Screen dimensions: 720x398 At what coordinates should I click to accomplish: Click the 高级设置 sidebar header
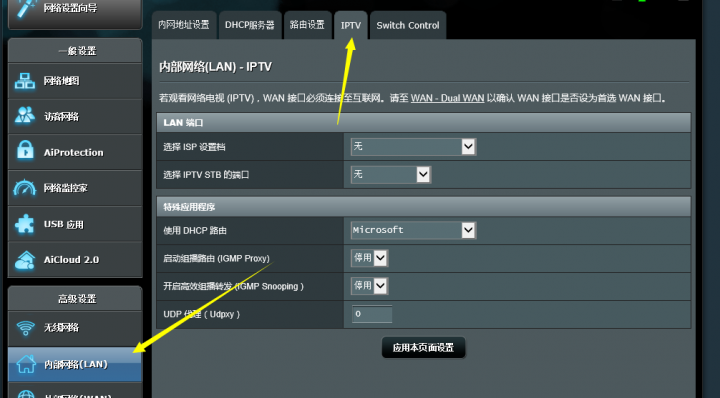75,299
